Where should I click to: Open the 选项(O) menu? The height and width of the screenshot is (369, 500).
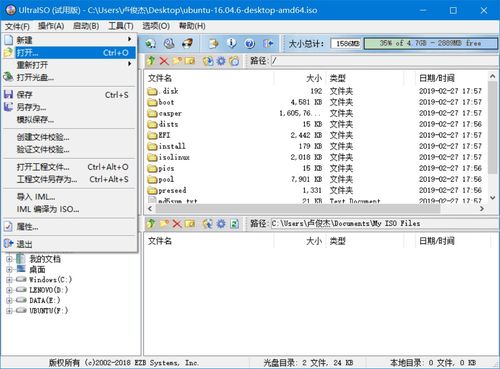coord(156,26)
